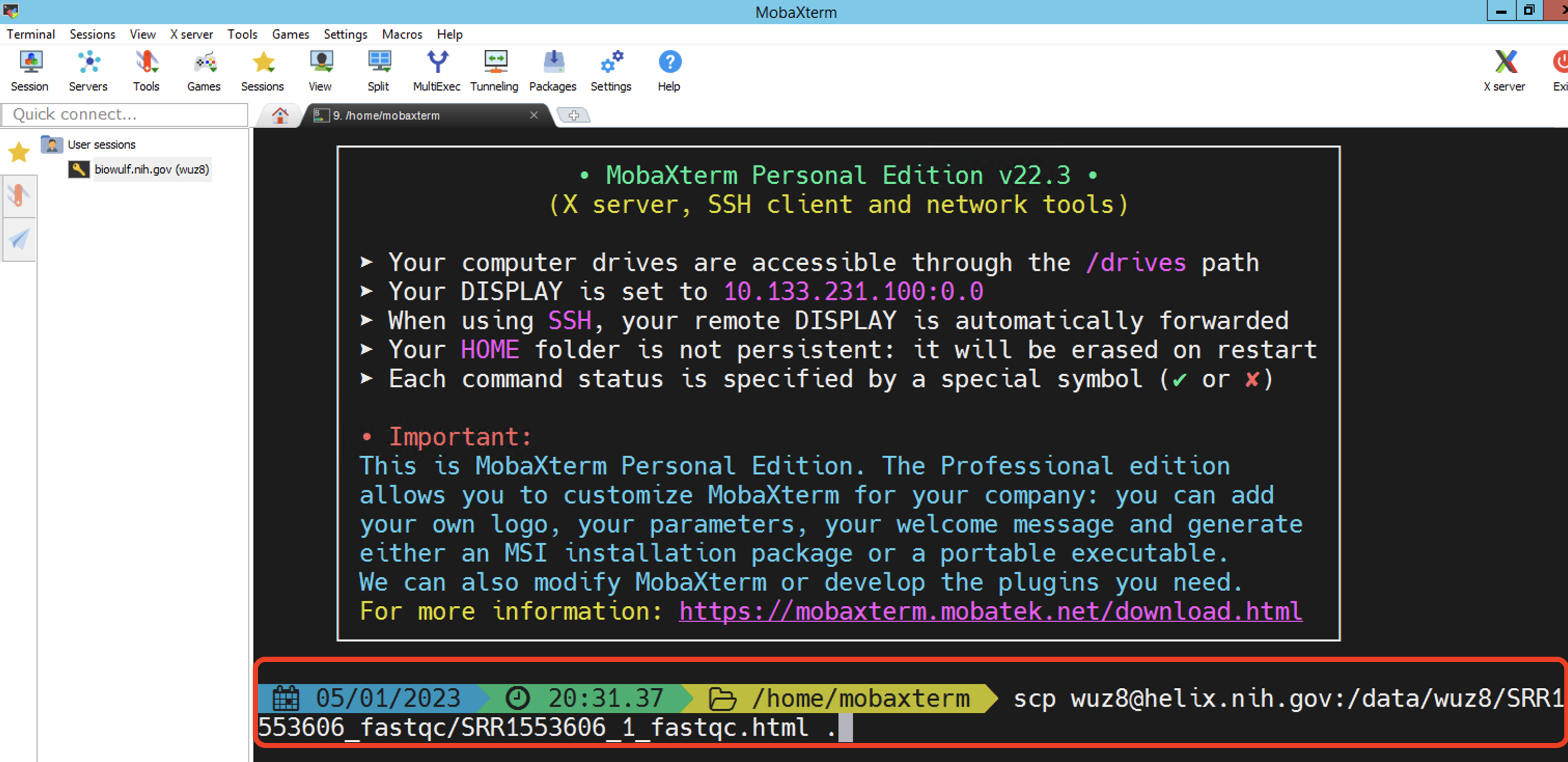Open the X server menu
Viewport: 1568px width, 762px height.
pyautogui.click(x=191, y=34)
